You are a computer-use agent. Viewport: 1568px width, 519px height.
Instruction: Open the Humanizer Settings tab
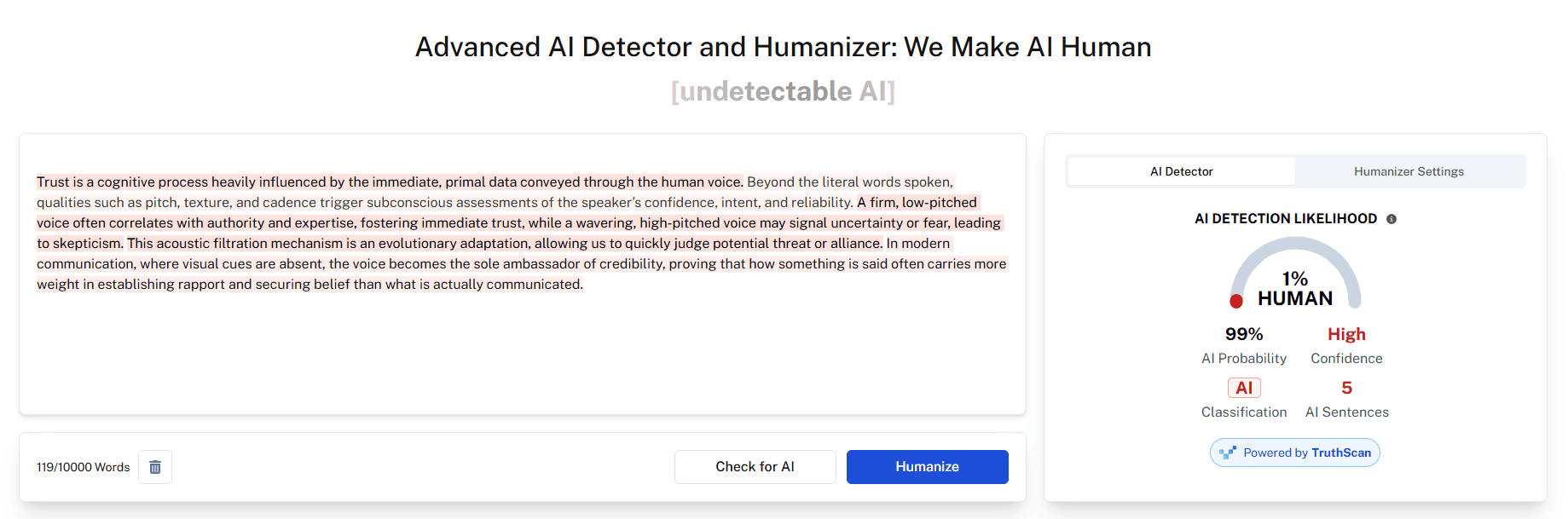[x=1409, y=171]
